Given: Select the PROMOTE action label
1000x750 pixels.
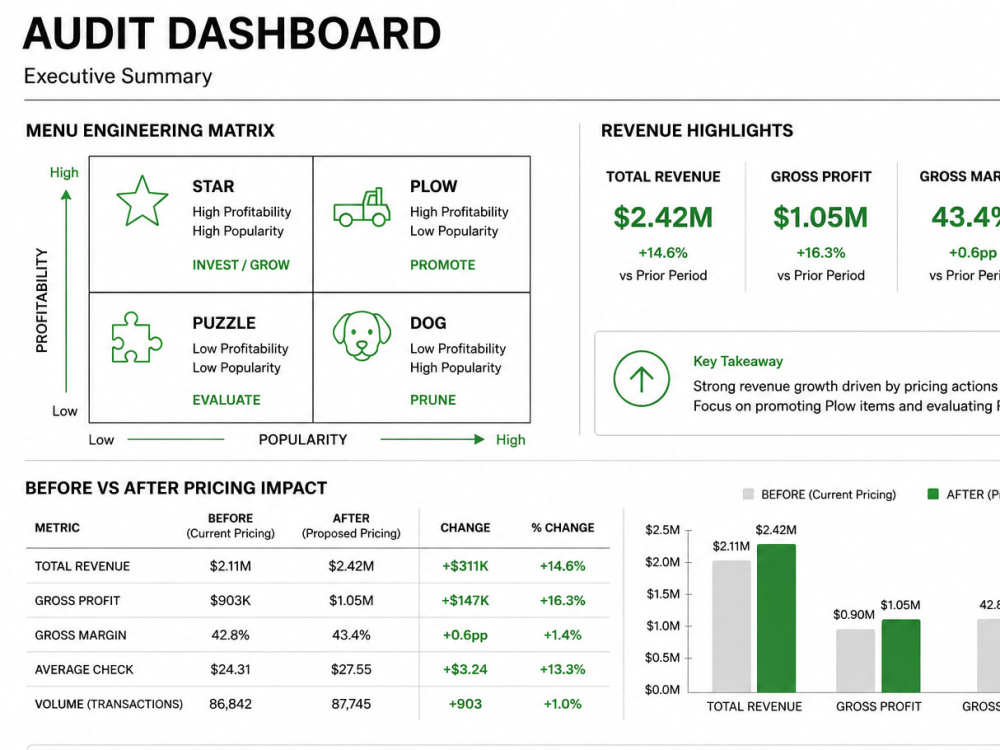Looking at the screenshot, I should [x=443, y=265].
